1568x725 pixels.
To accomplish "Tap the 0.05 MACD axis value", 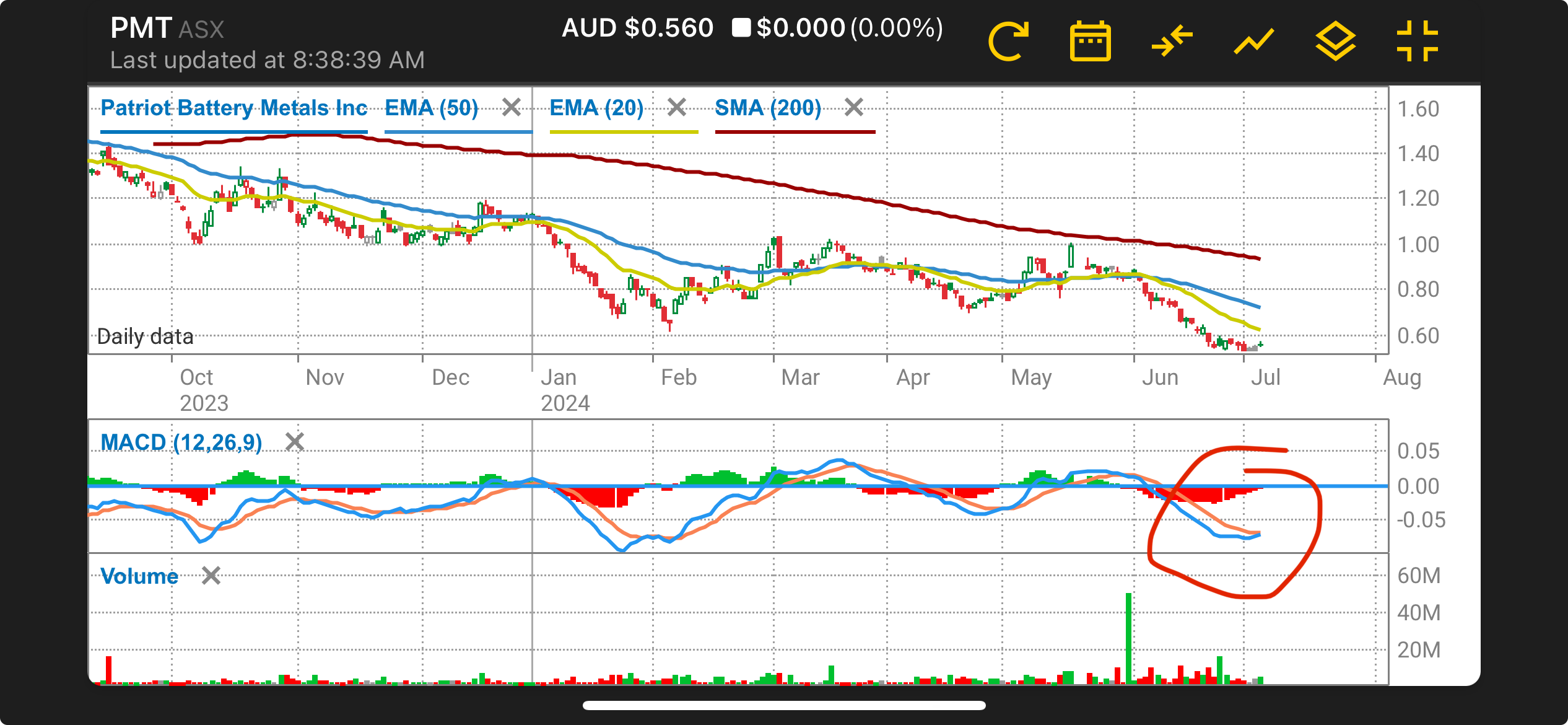I will (x=1418, y=451).
